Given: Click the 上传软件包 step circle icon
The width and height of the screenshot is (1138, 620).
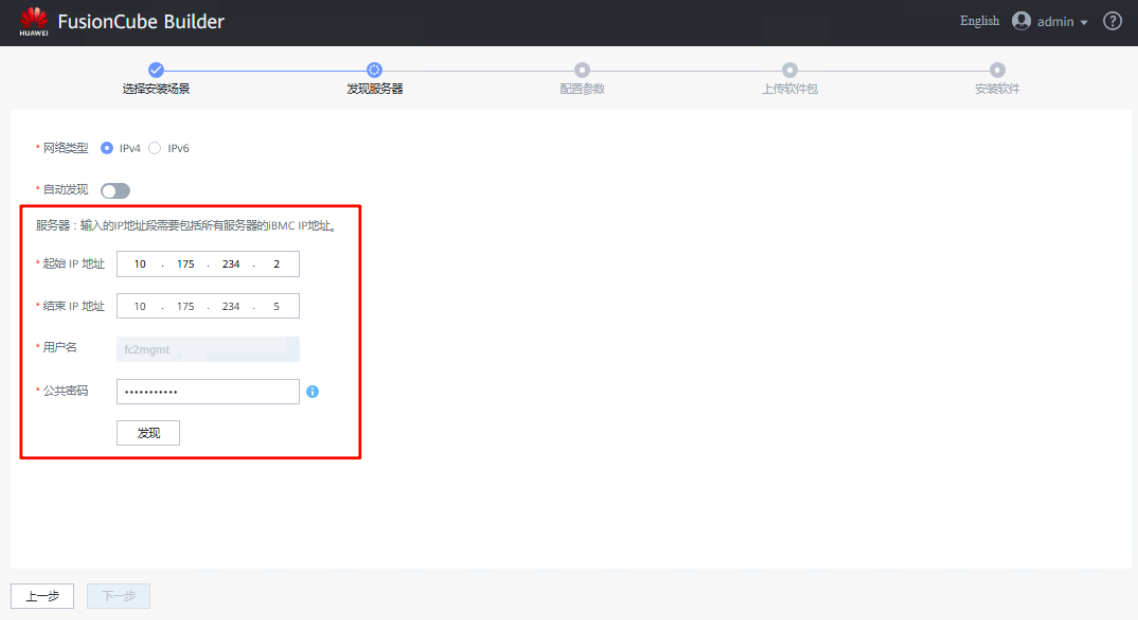Looking at the screenshot, I should [790, 70].
